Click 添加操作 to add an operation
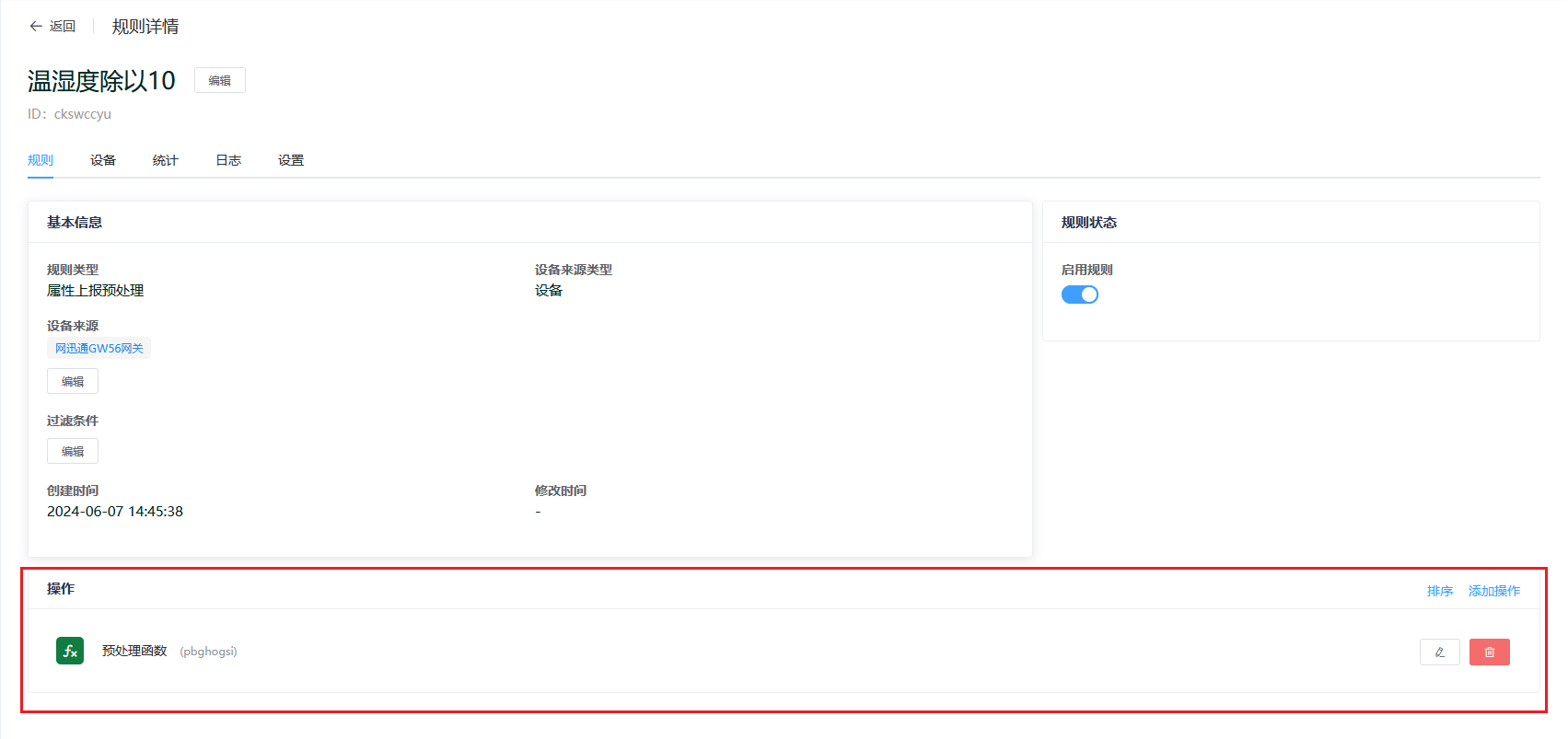The height and width of the screenshot is (739, 1568). click(1493, 591)
